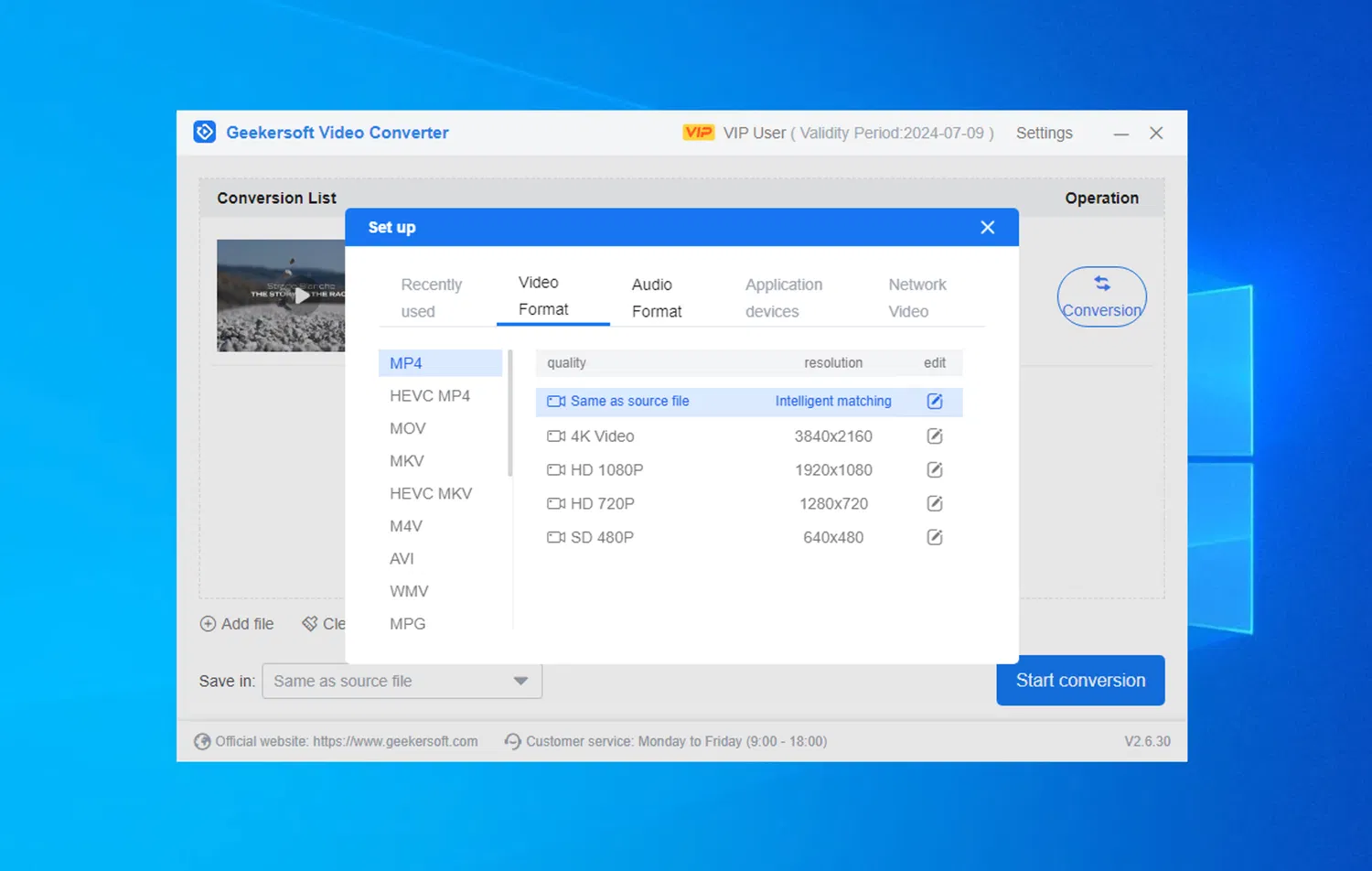
Task: Select MKV format
Action: (x=407, y=461)
